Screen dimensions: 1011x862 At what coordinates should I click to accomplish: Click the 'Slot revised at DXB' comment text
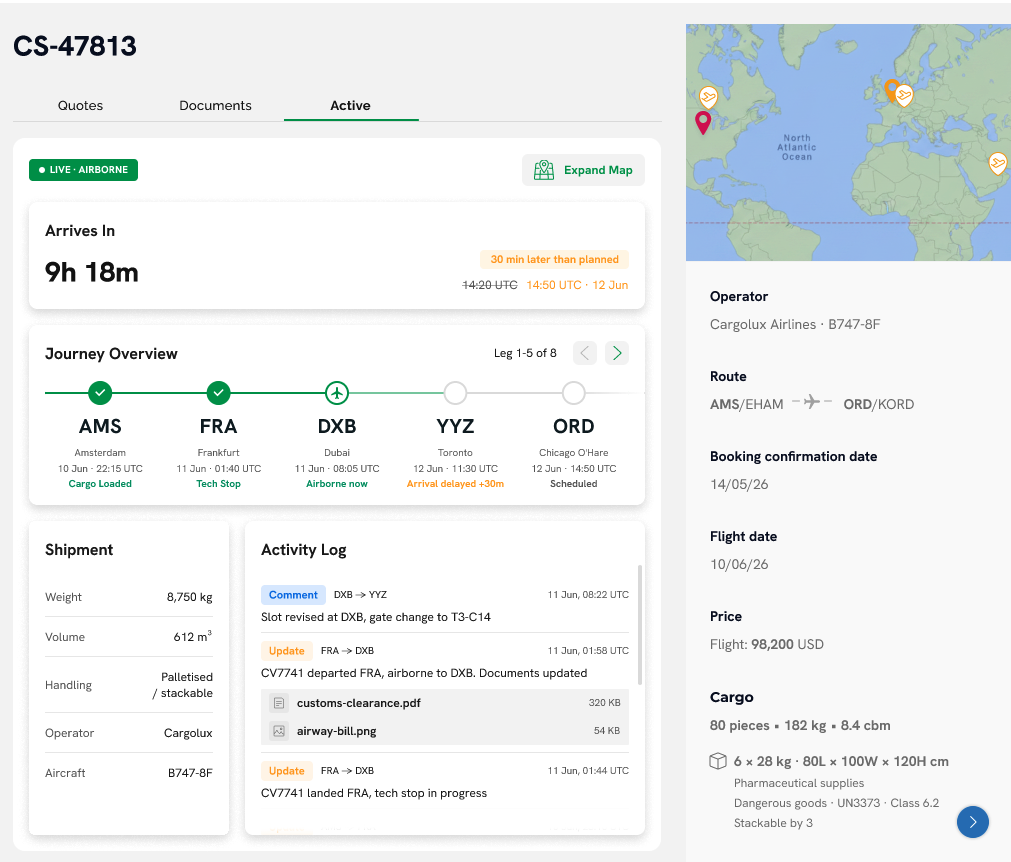click(376, 617)
